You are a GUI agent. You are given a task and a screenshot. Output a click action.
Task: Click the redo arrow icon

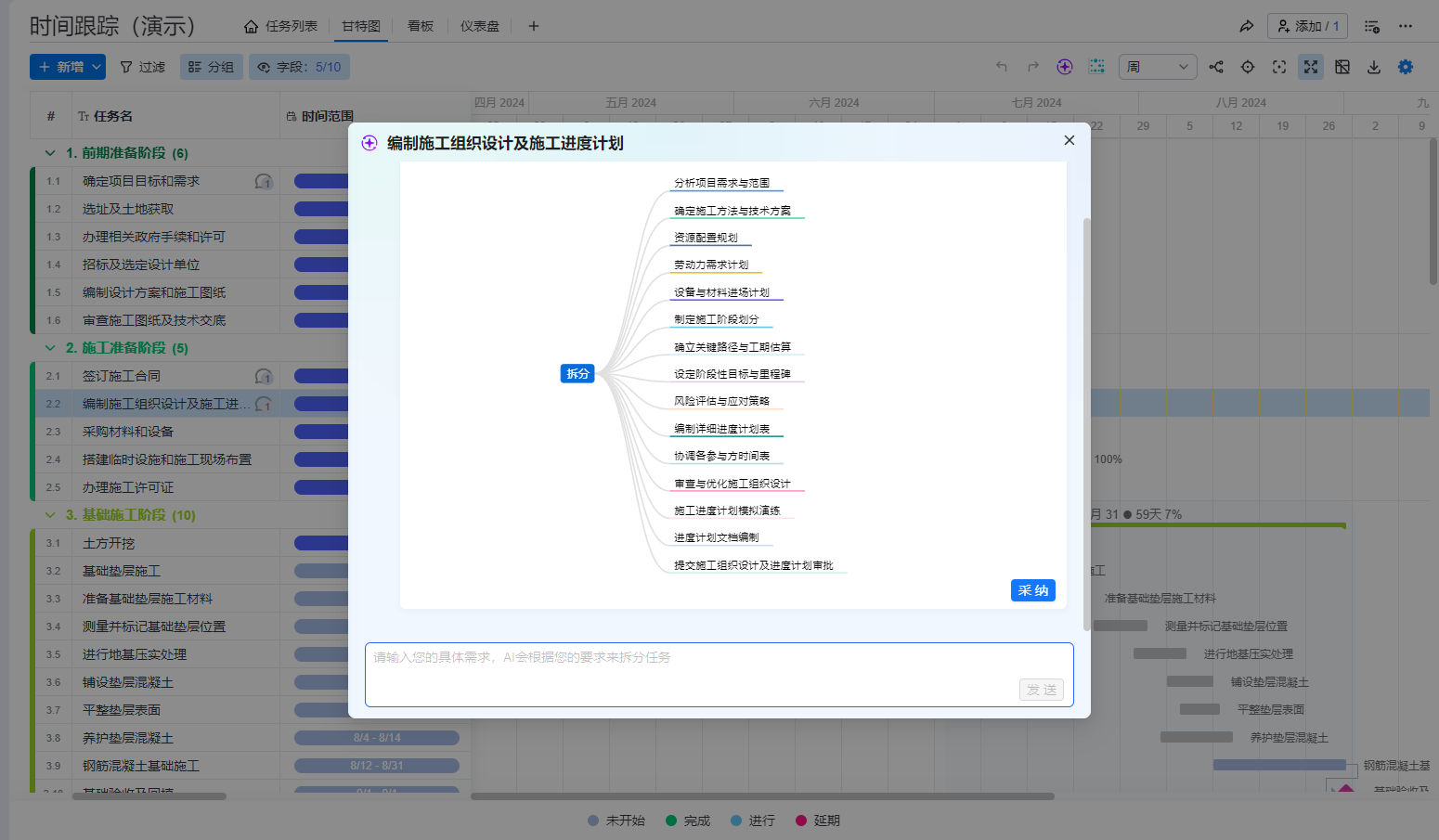pyautogui.click(x=1033, y=67)
